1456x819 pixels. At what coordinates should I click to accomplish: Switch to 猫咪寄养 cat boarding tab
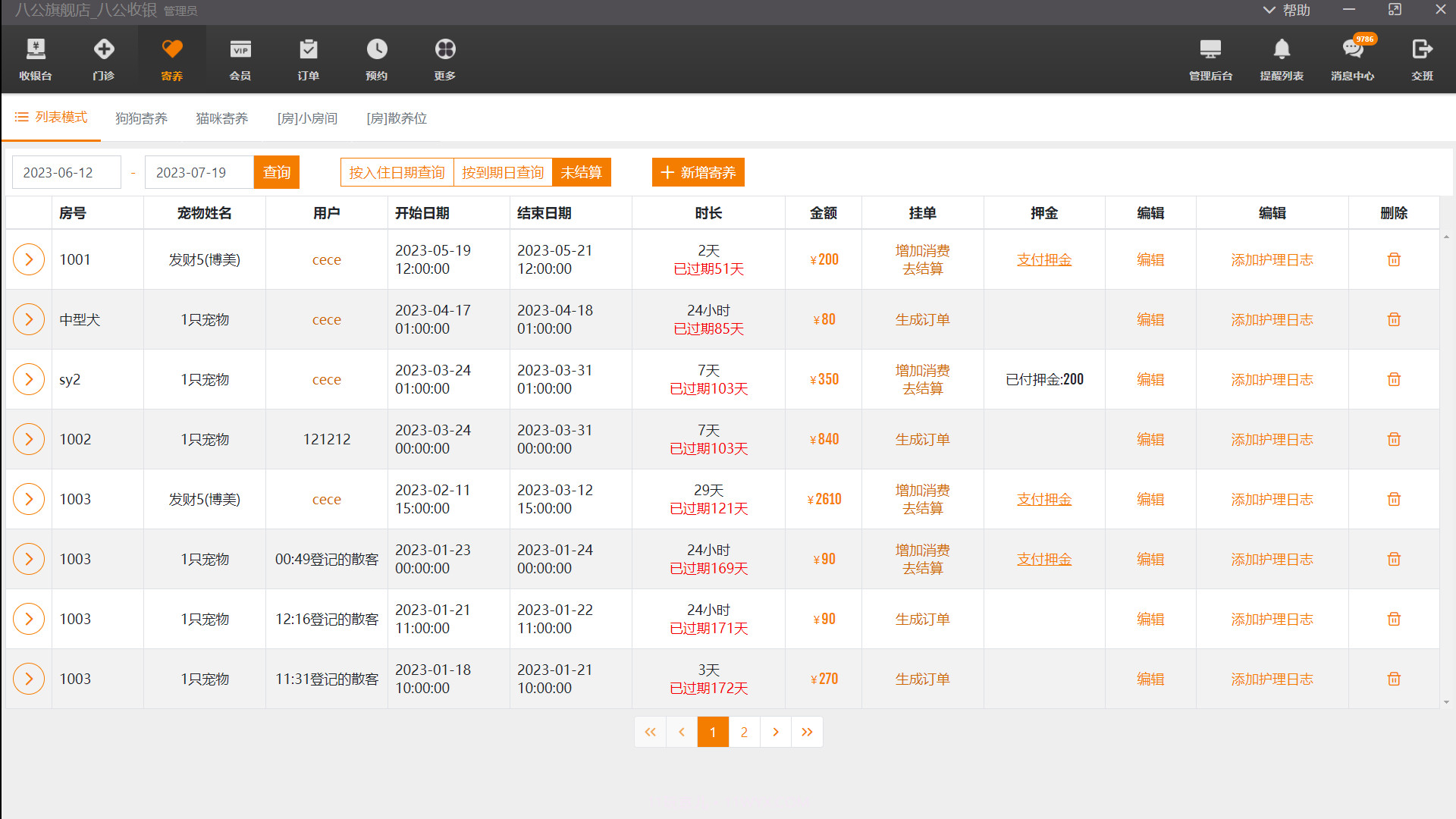tap(221, 118)
